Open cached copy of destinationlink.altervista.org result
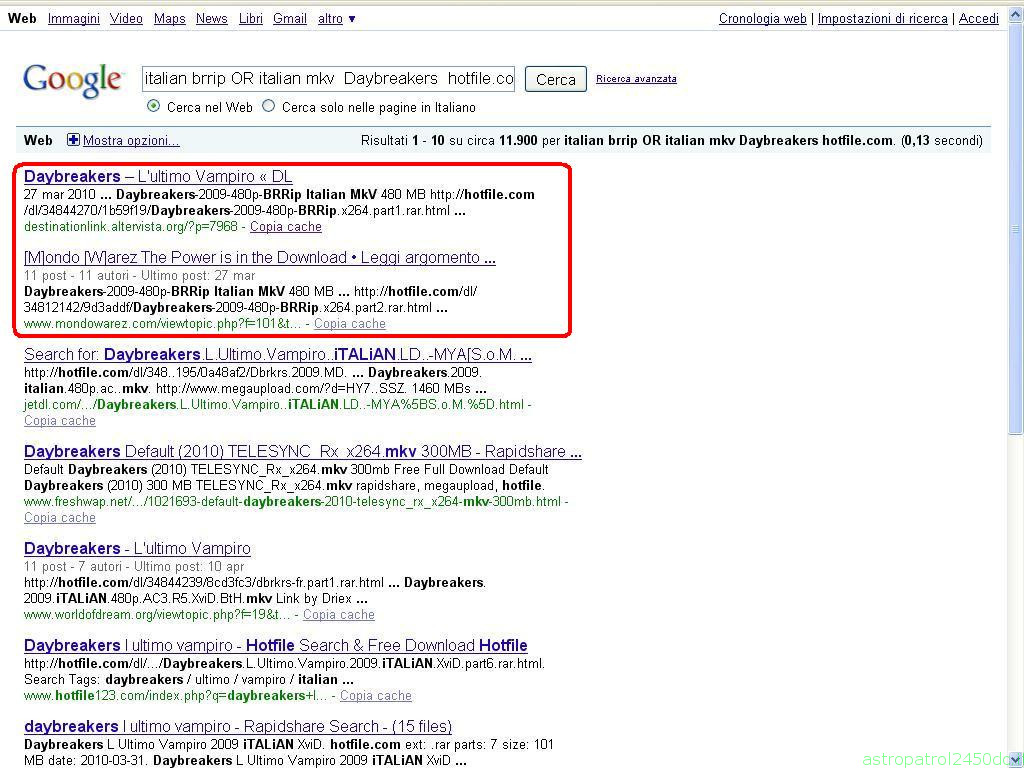The width and height of the screenshot is (1024, 768). click(x=286, y=227)
